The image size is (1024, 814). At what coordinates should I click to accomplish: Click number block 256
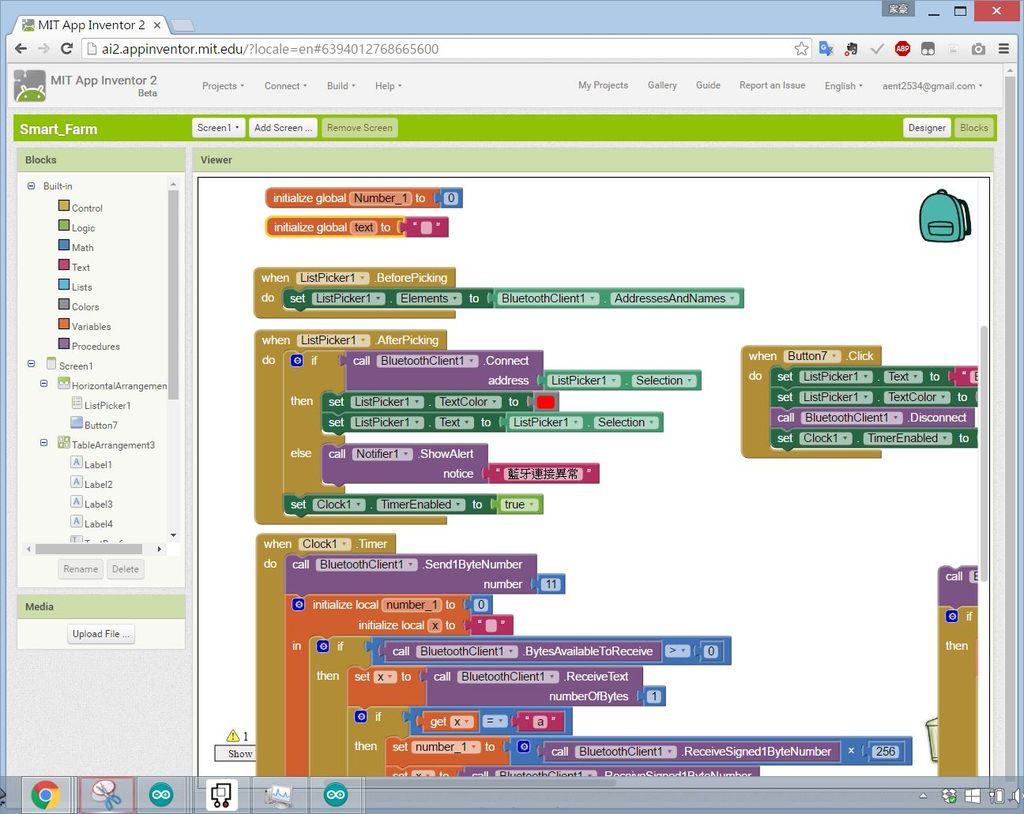(x=885, y=751)
